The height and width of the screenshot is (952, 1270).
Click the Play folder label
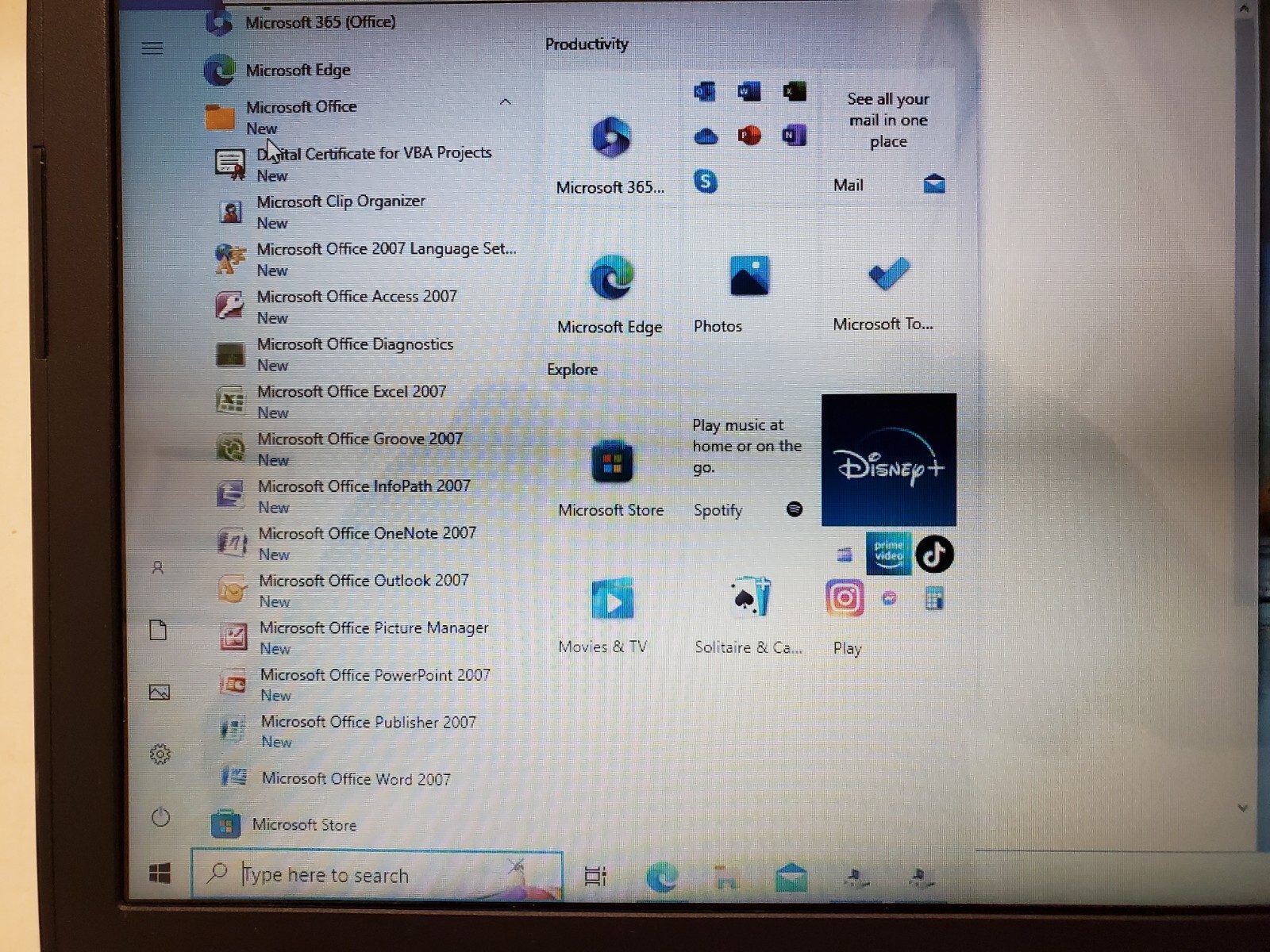(847, 648)
